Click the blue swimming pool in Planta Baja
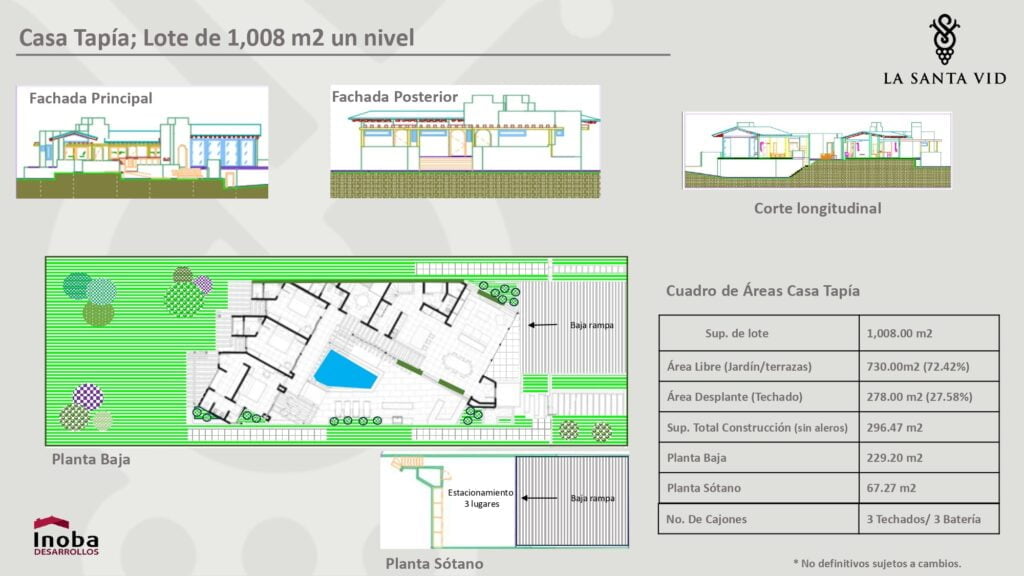The height and width of the screenshot is (576, 1024). point(345,371)
